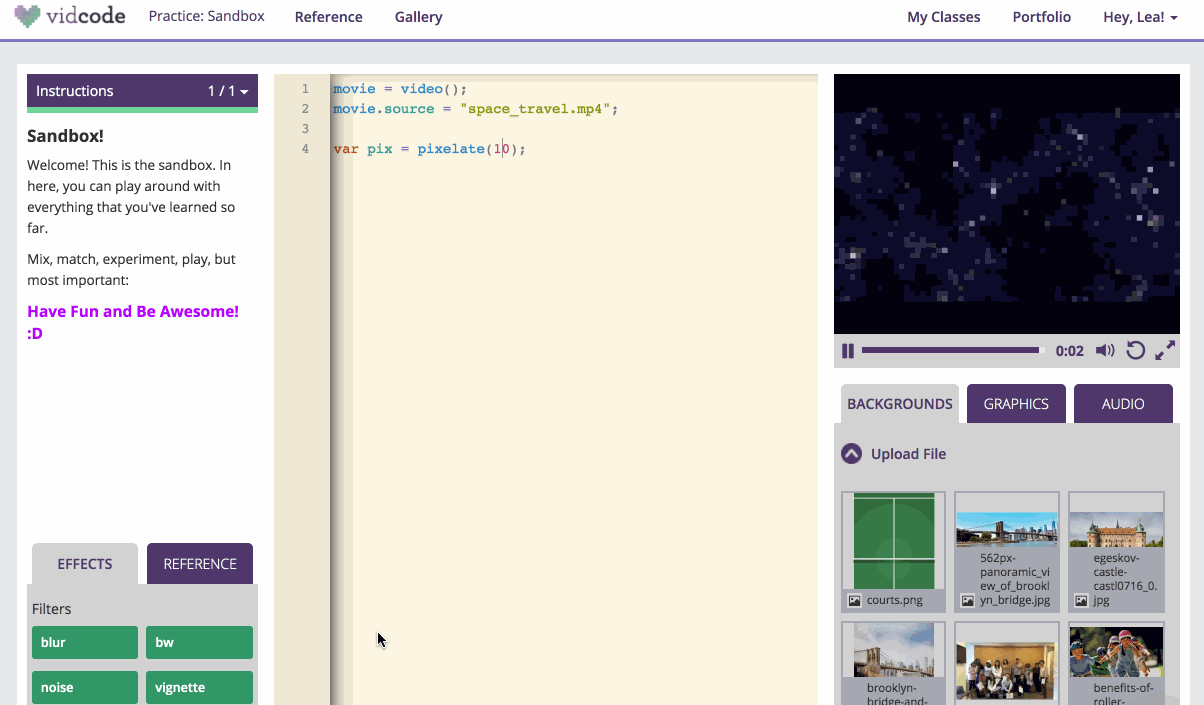The width and height of the screenshot is (1204, 705).
Task: Go to the Gallery page
Action: pos(419,17)
